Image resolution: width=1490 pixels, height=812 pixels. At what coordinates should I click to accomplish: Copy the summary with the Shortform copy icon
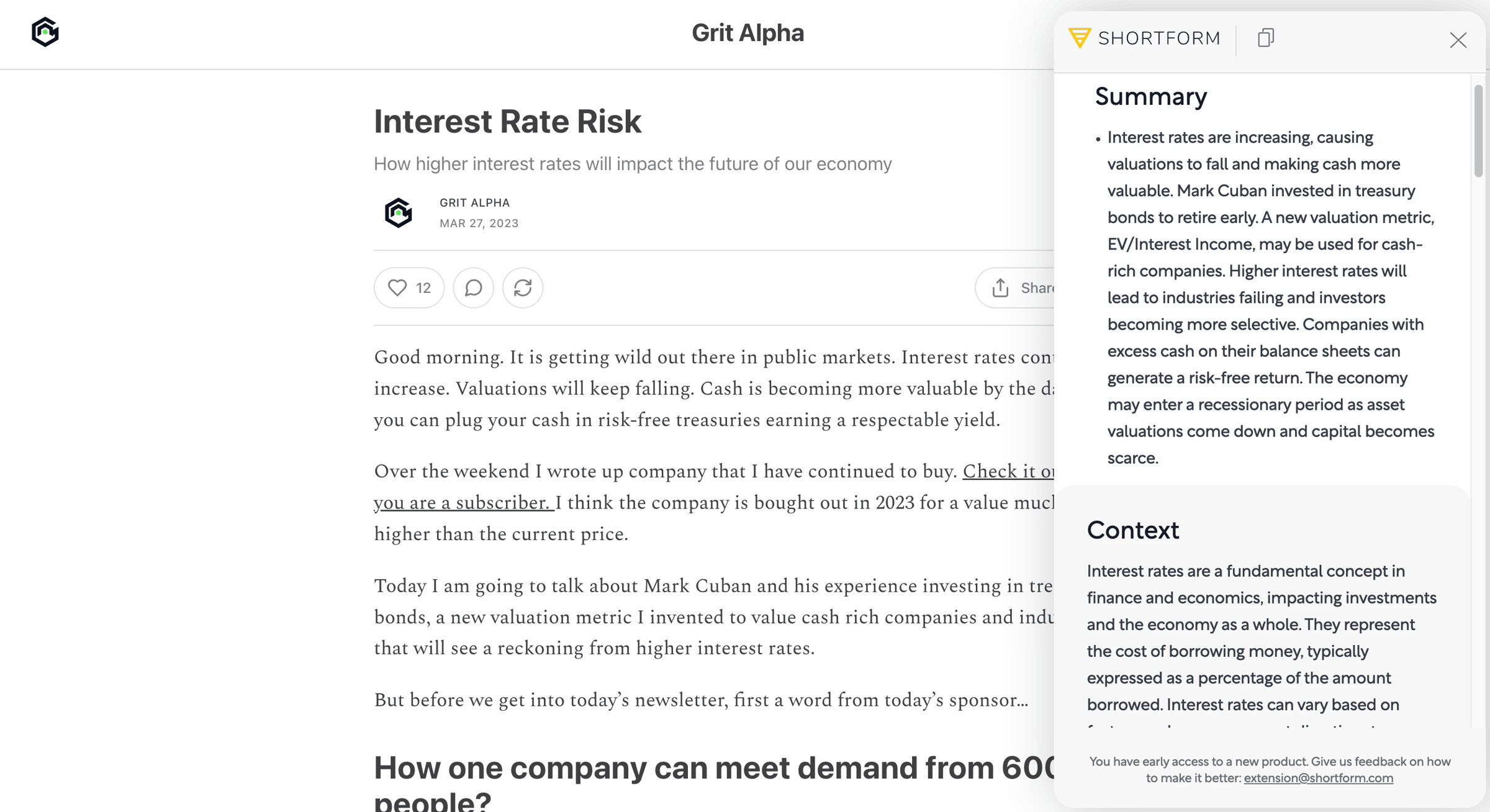1266,38
